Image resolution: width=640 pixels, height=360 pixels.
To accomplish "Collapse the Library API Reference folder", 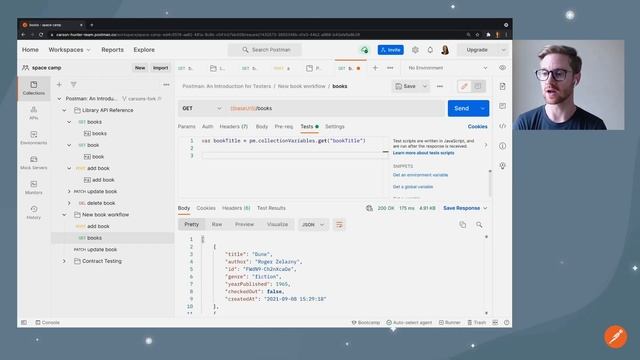I will pyautogui.click(x=64, y=110).
